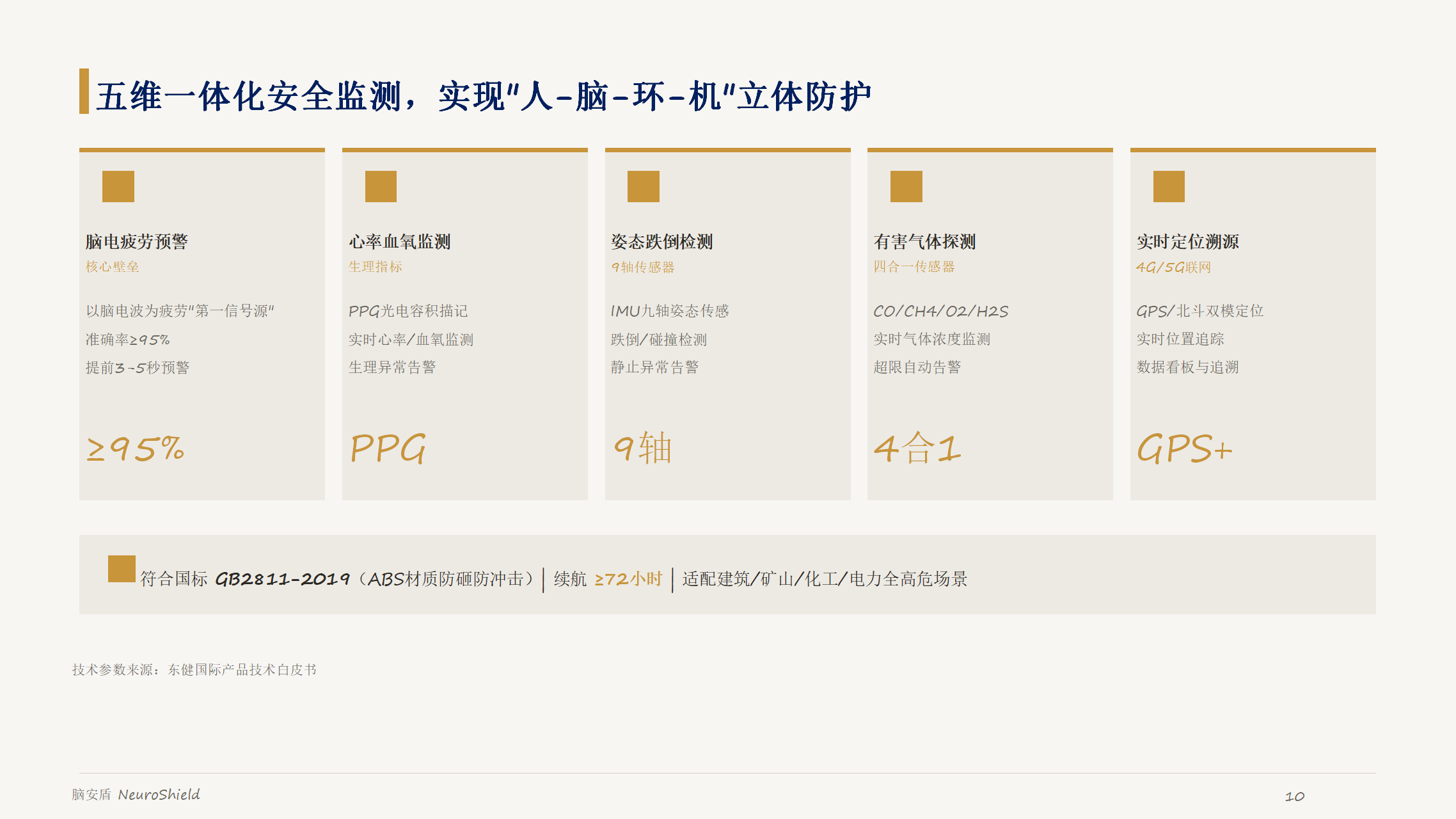1456x819 pixels.
Task: Click the subtitle 生理指标
Action: (x=376, y=267)
